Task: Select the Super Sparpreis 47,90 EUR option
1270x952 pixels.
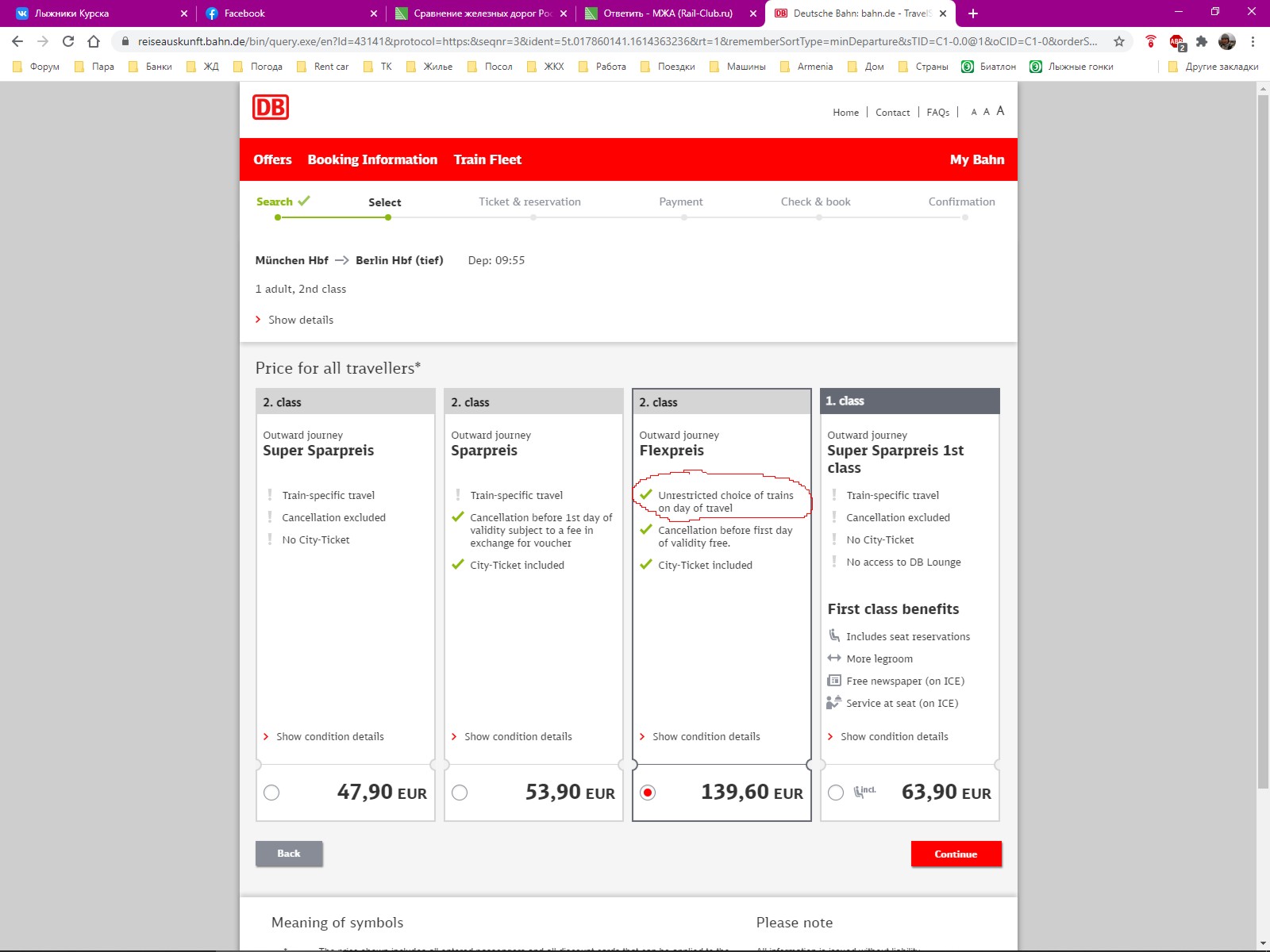Action: tap(271, 793)
